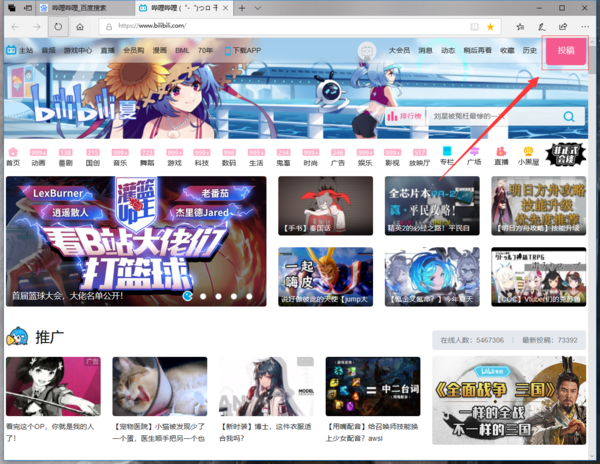
Task: Select the 音乐 category
Action: point(120,157)
